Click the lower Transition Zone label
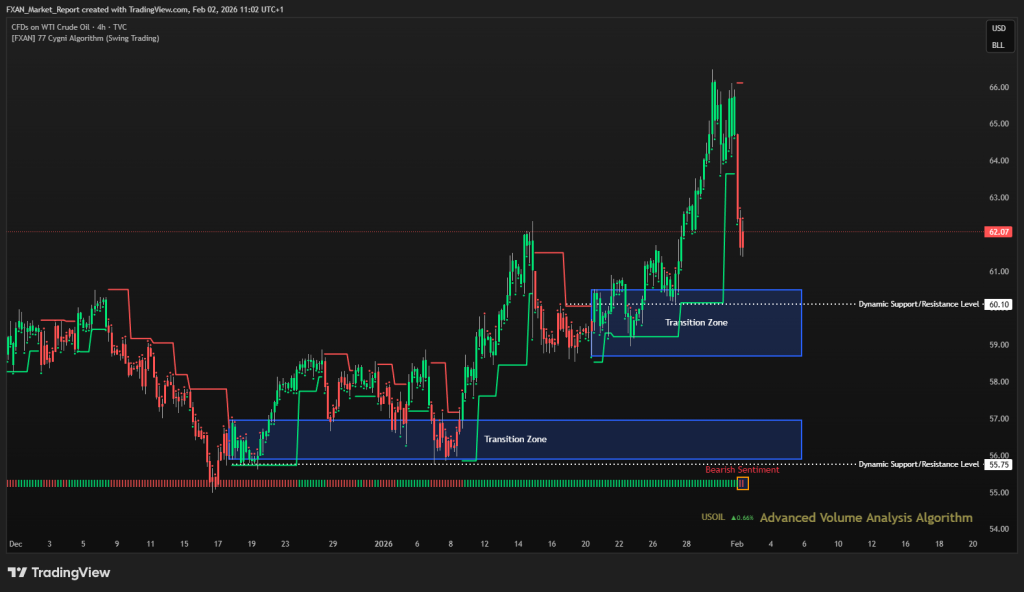 tap(515, 439)
